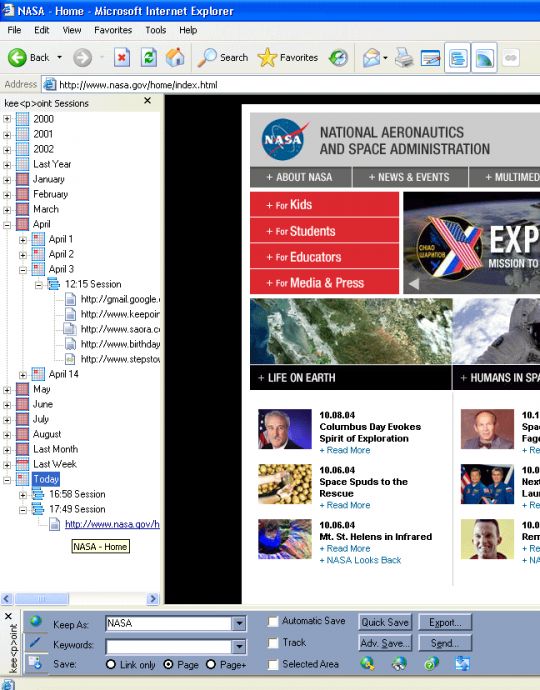Print the page using printer icon
The image size is (540, 690).
click(x=404, y=58)
